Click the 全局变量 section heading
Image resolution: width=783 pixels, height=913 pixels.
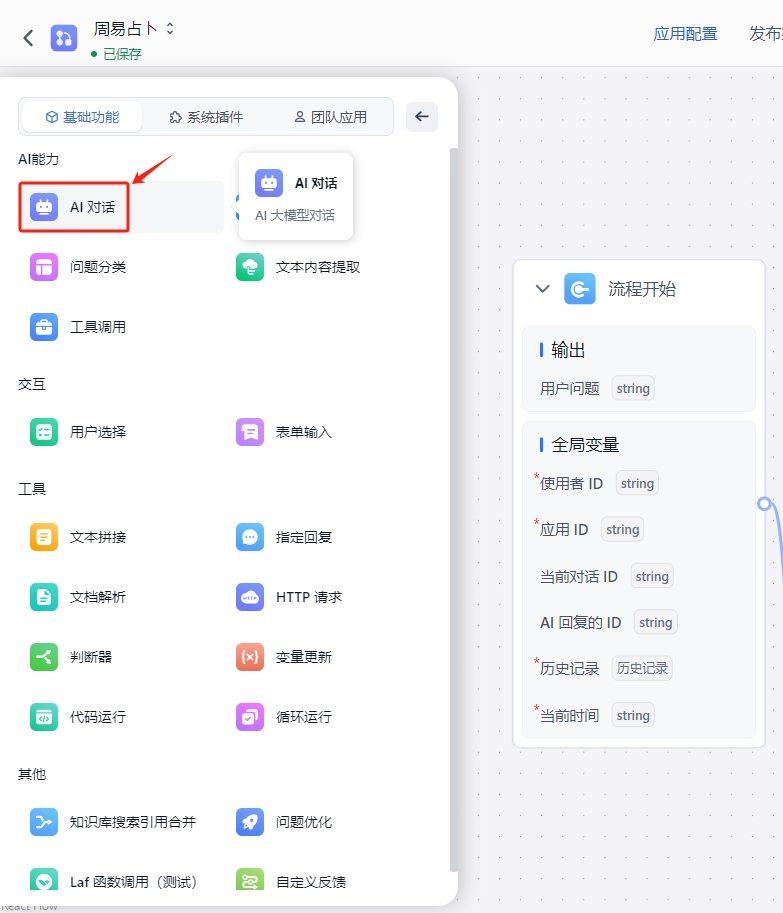[x=584, y=445]
